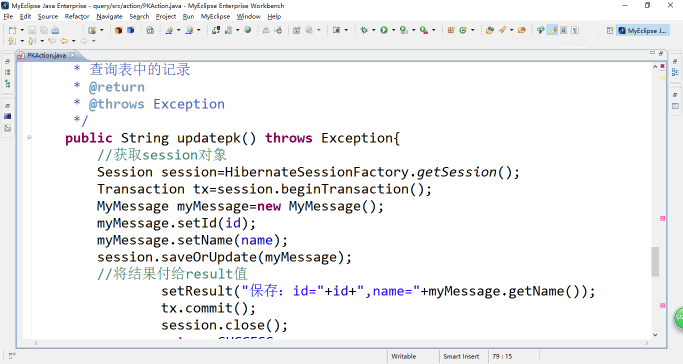
Task: Open the Run dropdown arrow
Action: point(393,30)
